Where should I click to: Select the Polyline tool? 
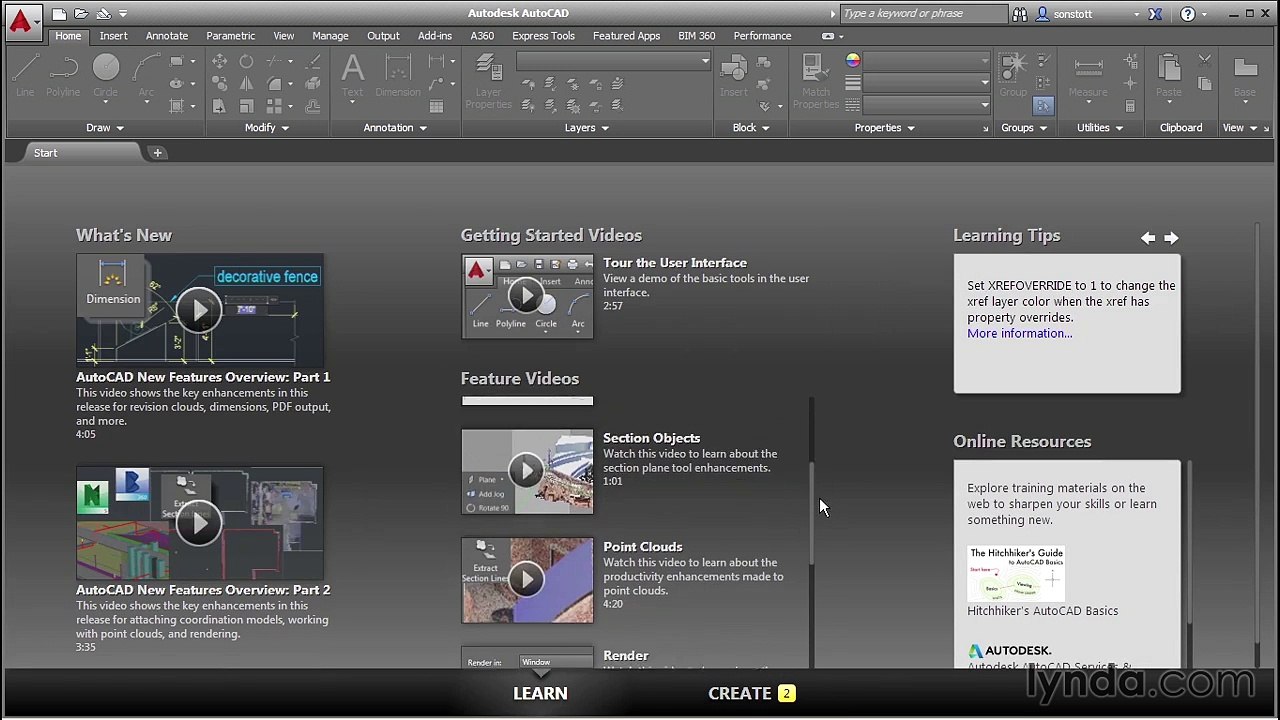pyautogui.click(x=62, y=76)
